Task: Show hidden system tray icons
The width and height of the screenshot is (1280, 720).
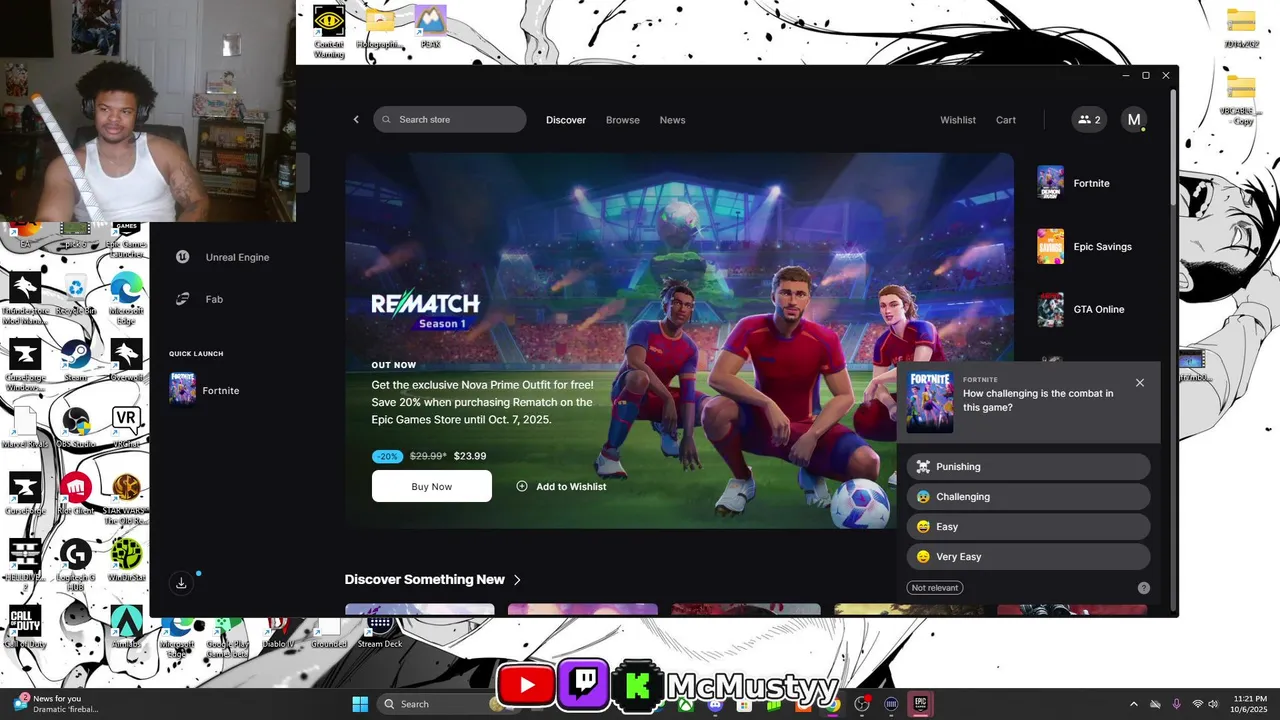Action: 1133,704
